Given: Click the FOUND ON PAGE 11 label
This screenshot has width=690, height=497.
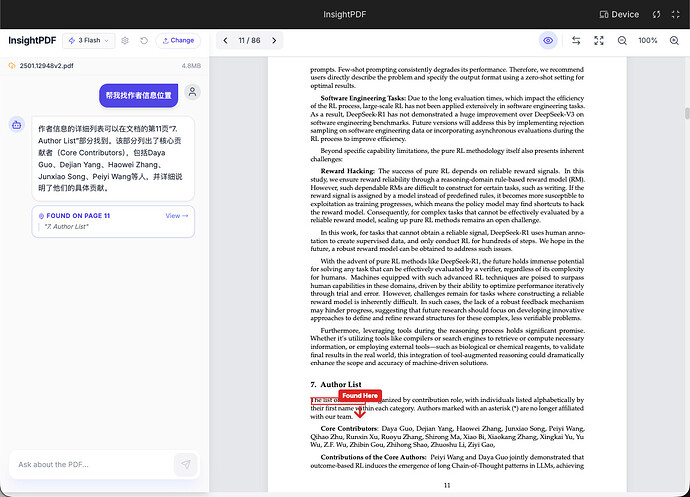Looking at the screenshot, I should [x=78, y=216].
